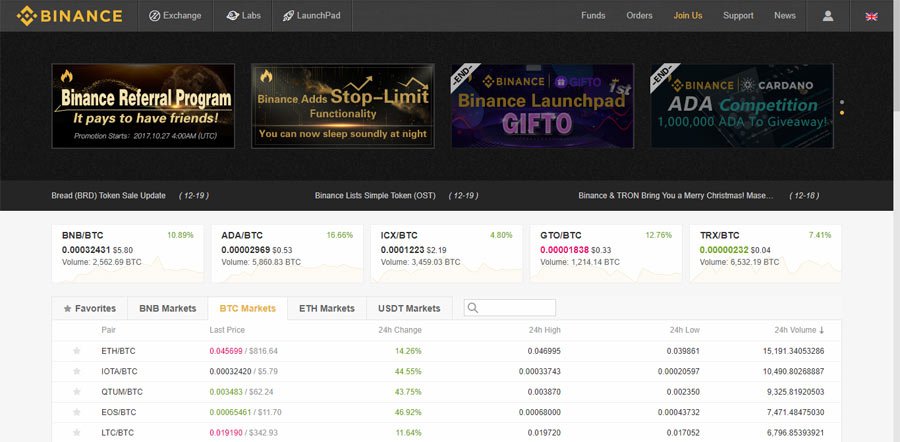Open the Binance Referral Program banner
This screenshot has width=900, height=442.
(x=143, y=106)
